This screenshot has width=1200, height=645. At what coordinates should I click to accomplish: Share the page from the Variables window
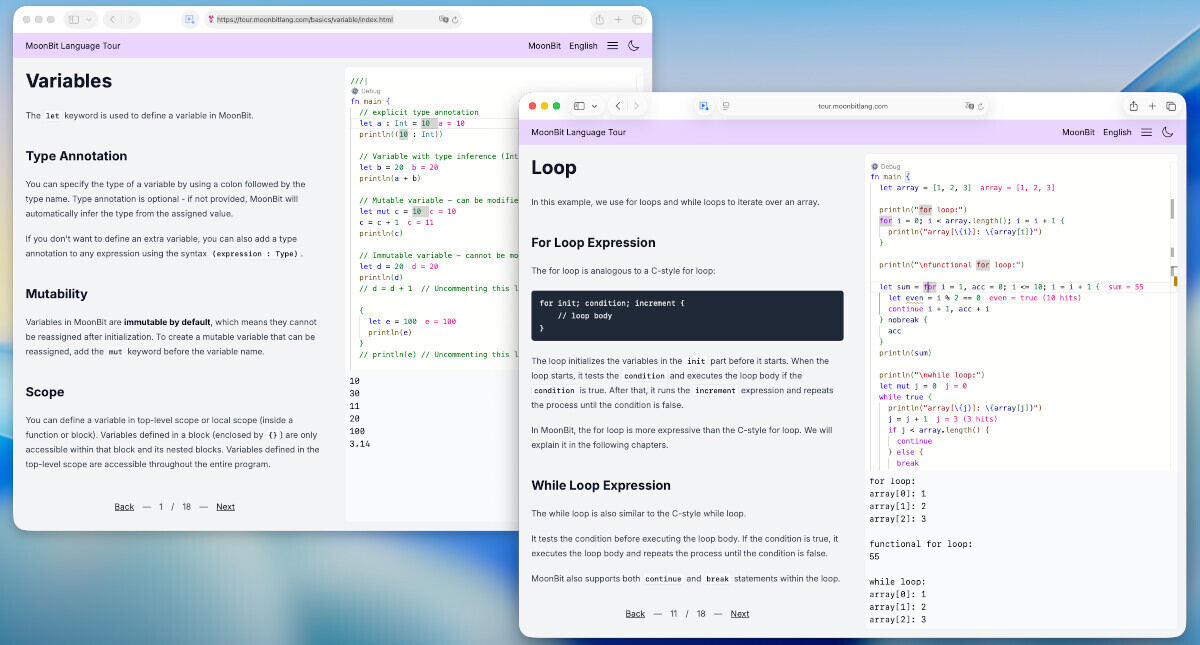[x=599, y=19]
